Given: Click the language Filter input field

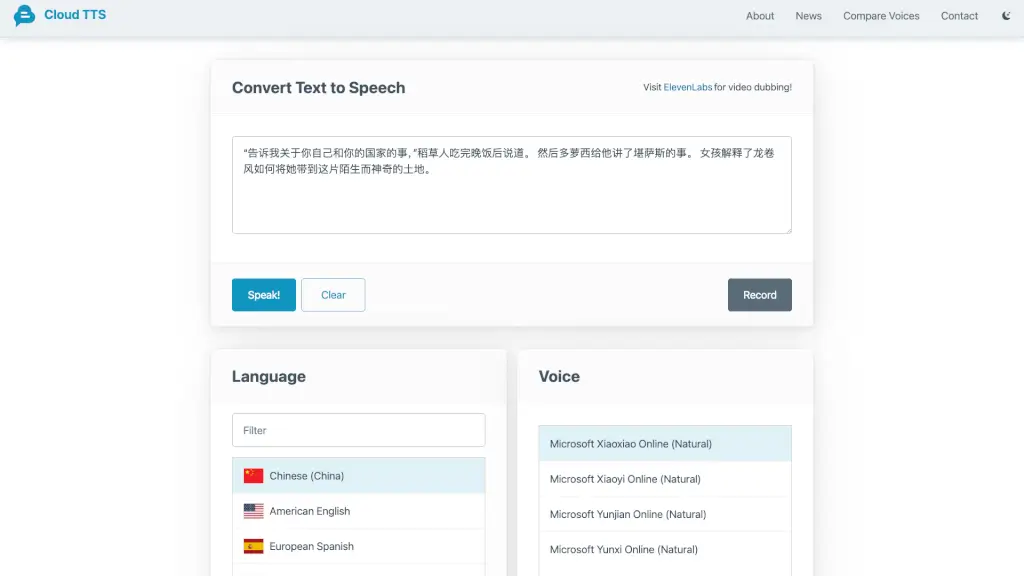Looking at the screenshot, I should tap(358, 430).
